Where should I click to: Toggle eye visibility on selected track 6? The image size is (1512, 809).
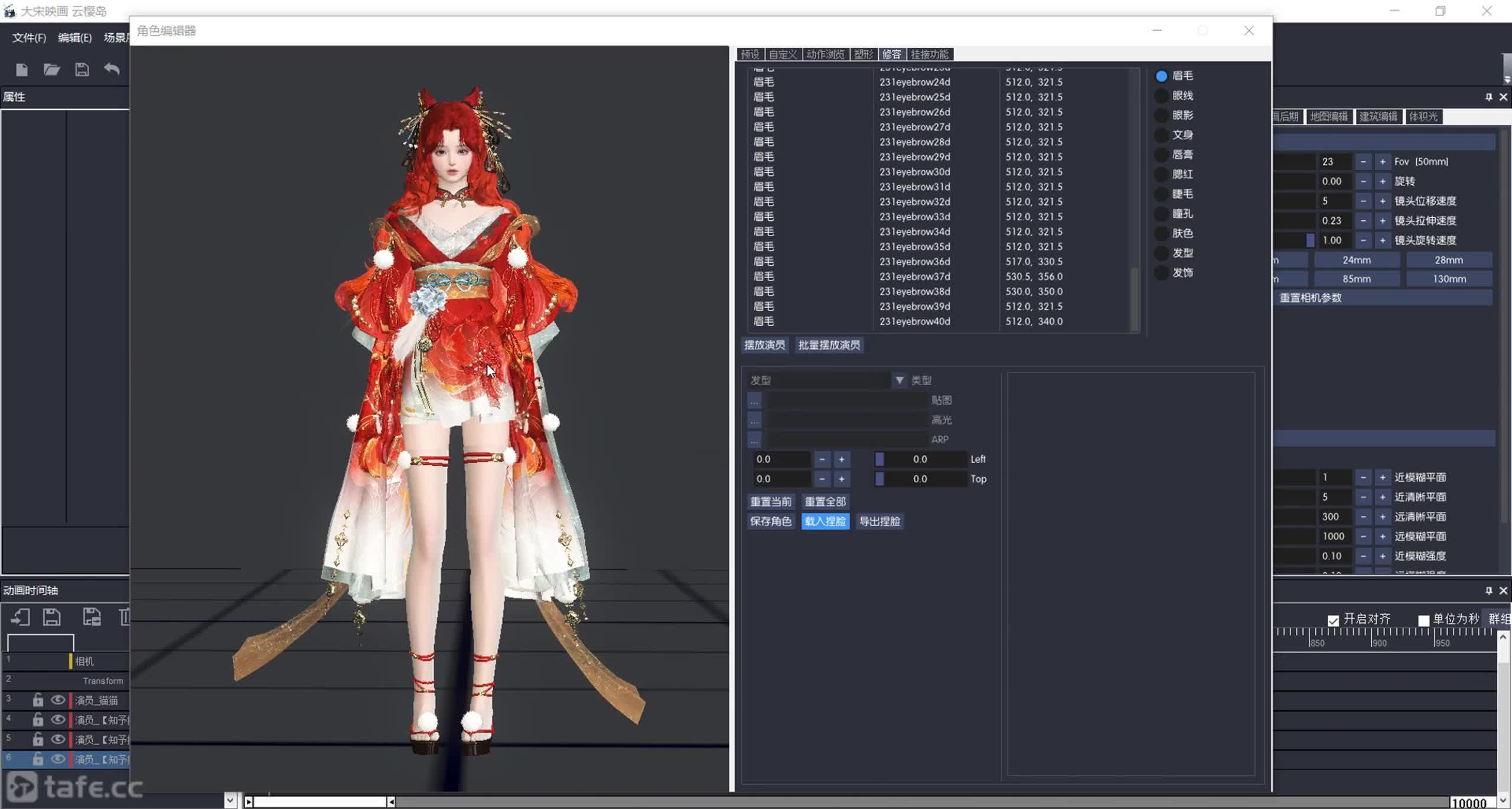click(58, 759)
